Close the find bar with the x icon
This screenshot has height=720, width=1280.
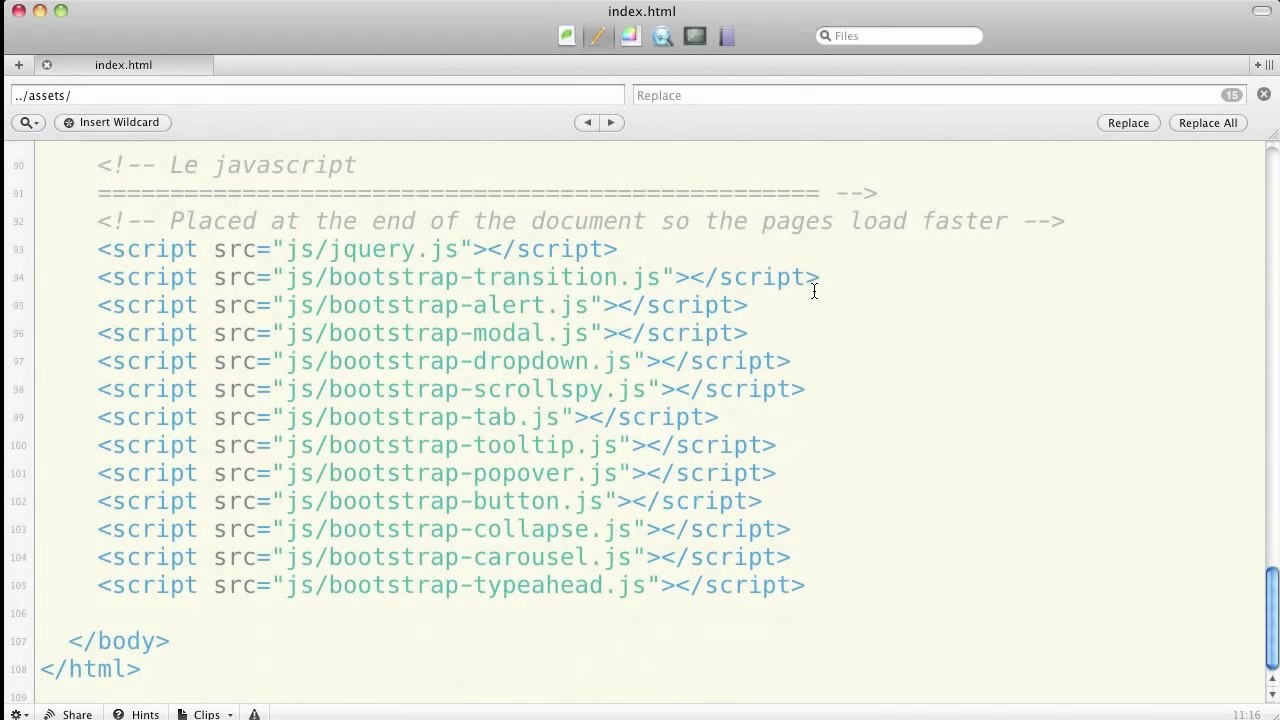point(1264,94)
